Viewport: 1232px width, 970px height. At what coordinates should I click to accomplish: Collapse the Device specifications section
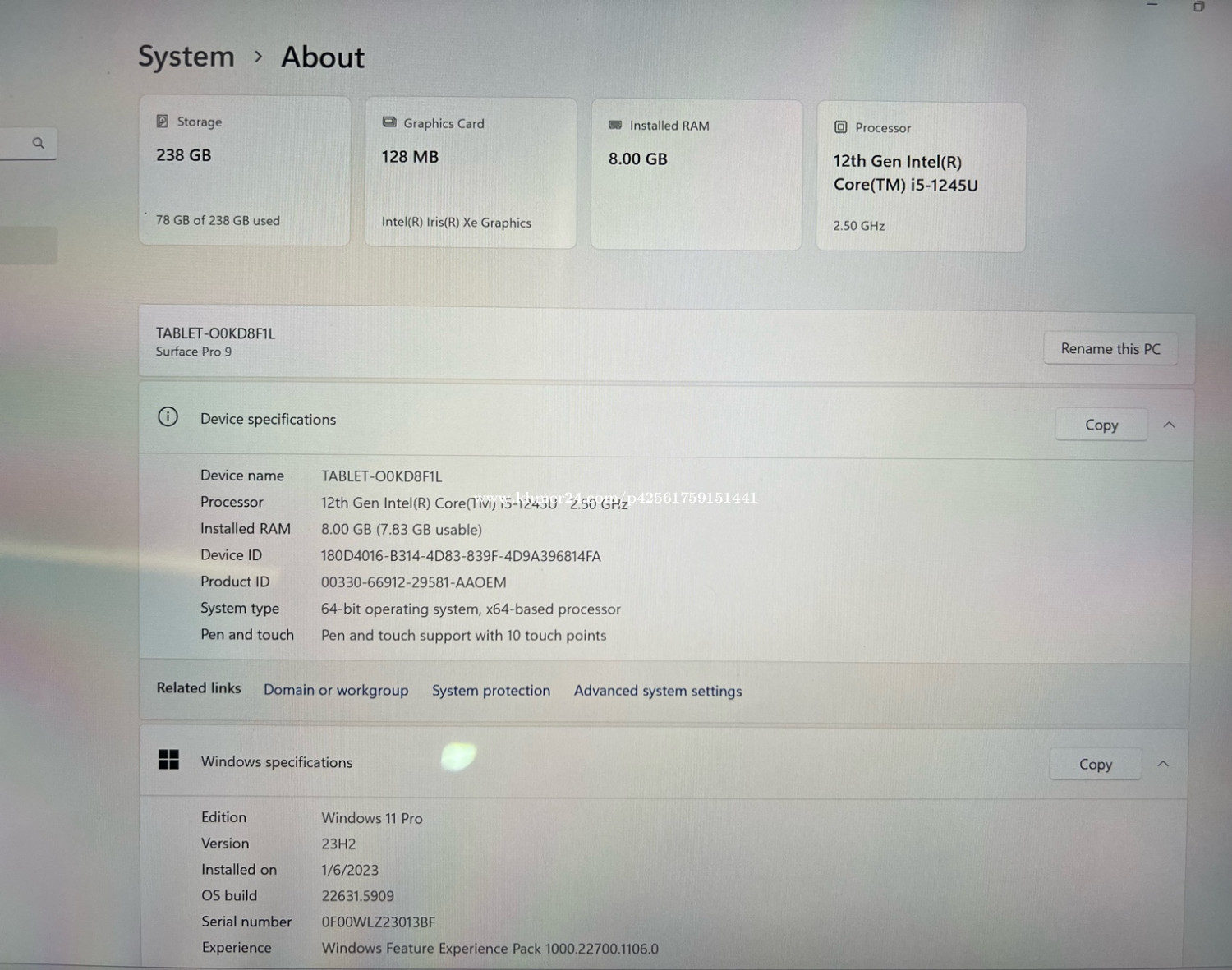(x=1169, y=425)
